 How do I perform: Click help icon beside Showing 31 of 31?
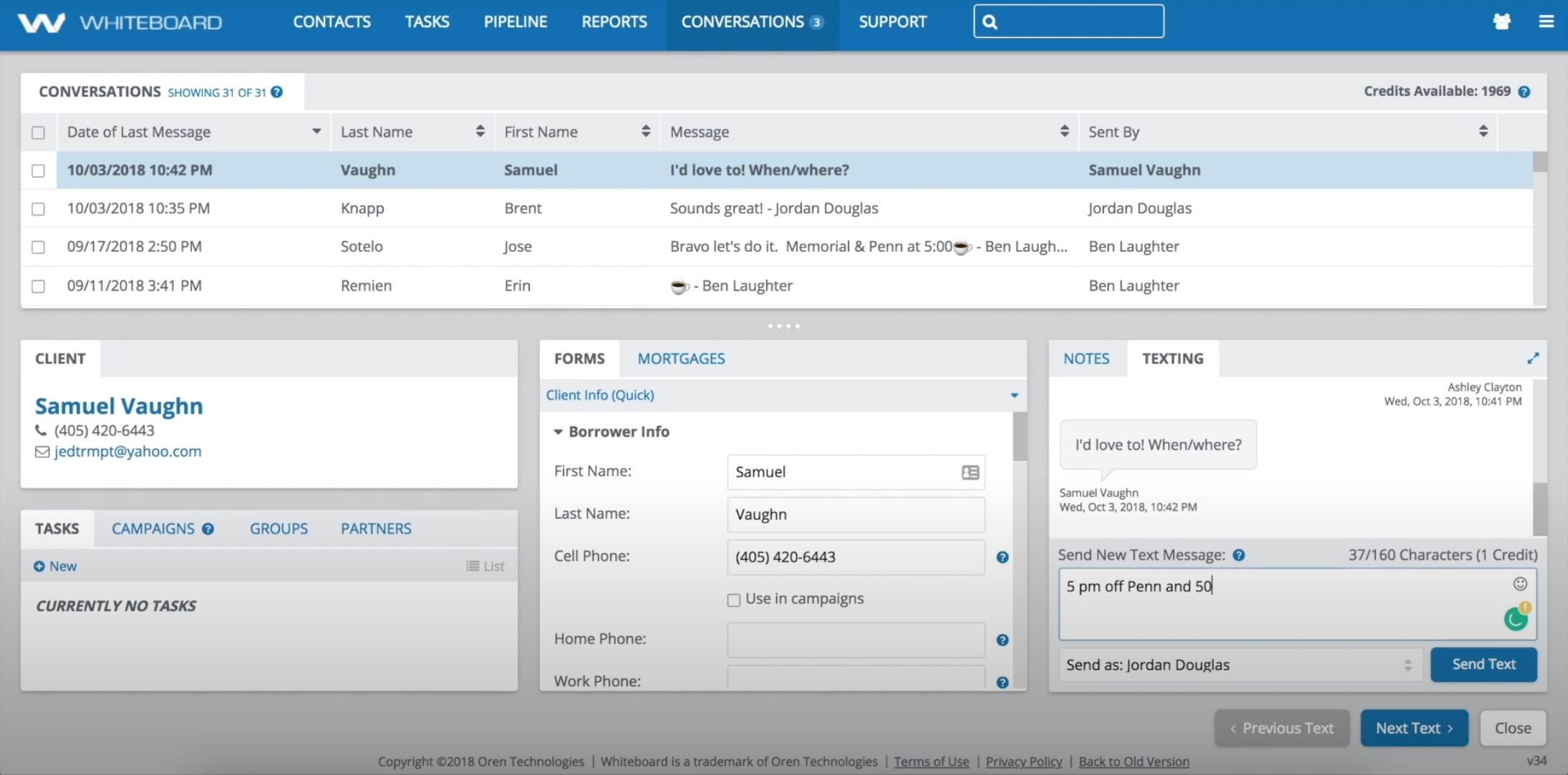pos(277,92)
